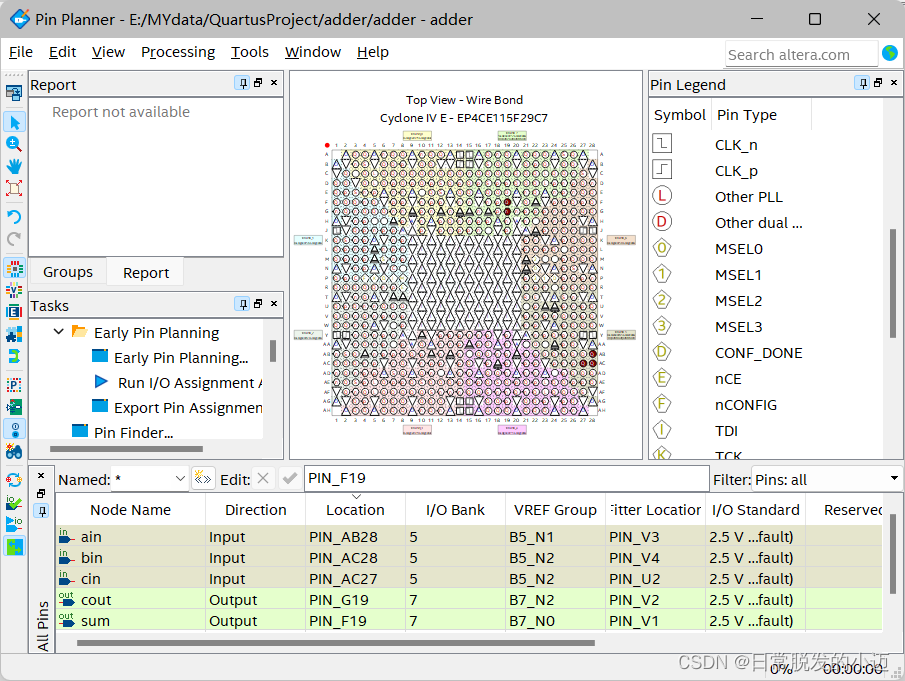Open Early Pin Planning... task
Viewport: 905px width, 681px height.
coord(181,358)
